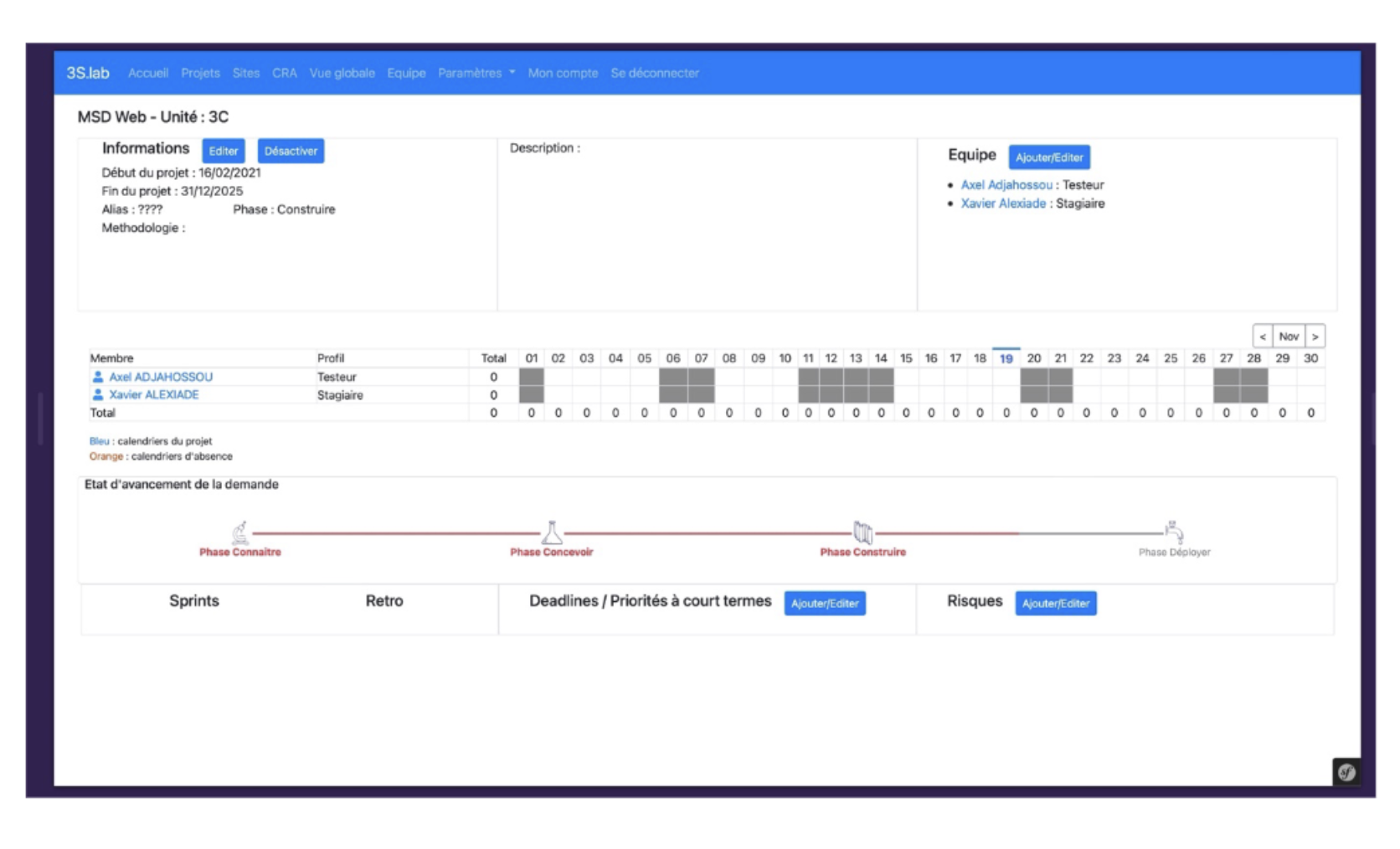Expand the Paramètres dropdown menu
Screen dimensions: 1400x849
pyautogui.click(x=476, y=73)
